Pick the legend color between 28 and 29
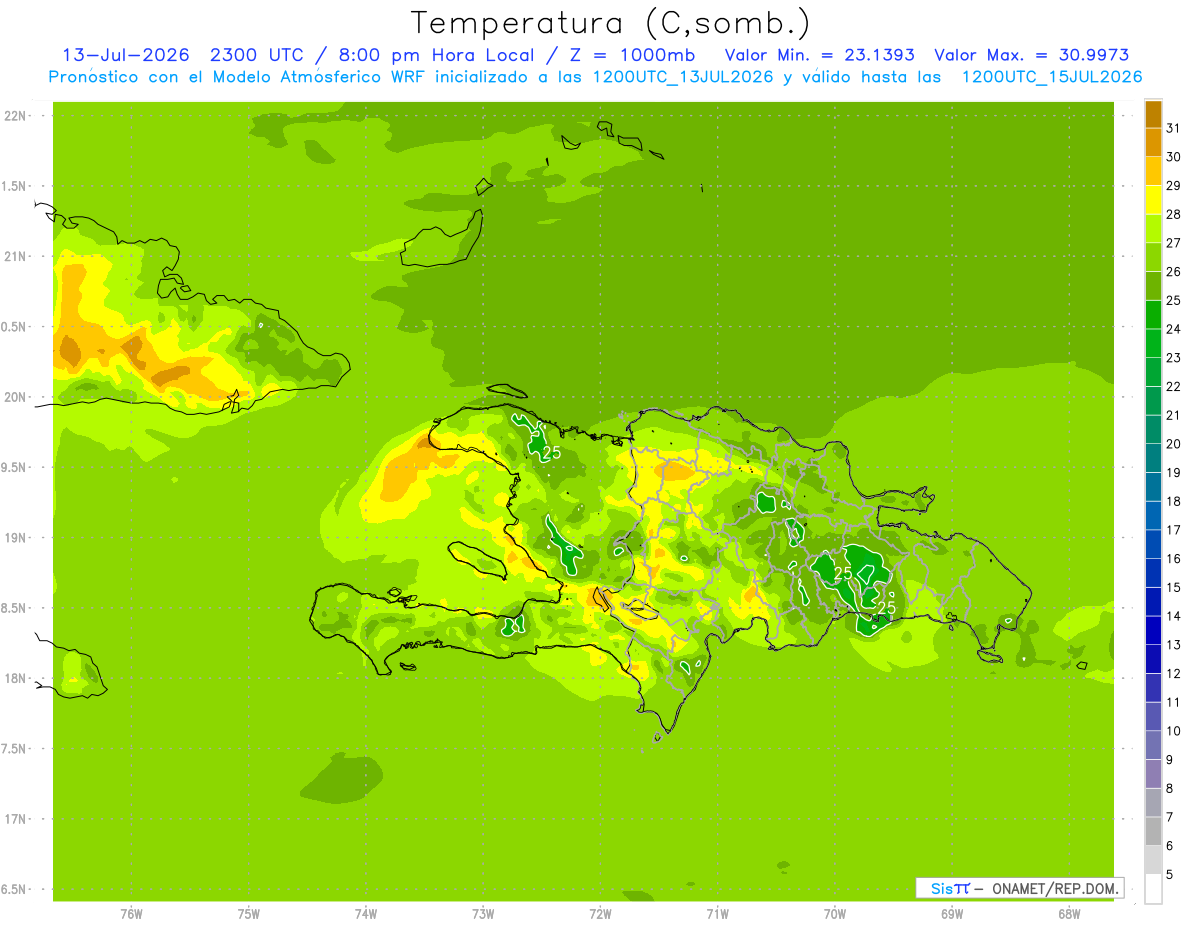The height and width of the screenshot is (927, 1200). [x=1153, y=200]
